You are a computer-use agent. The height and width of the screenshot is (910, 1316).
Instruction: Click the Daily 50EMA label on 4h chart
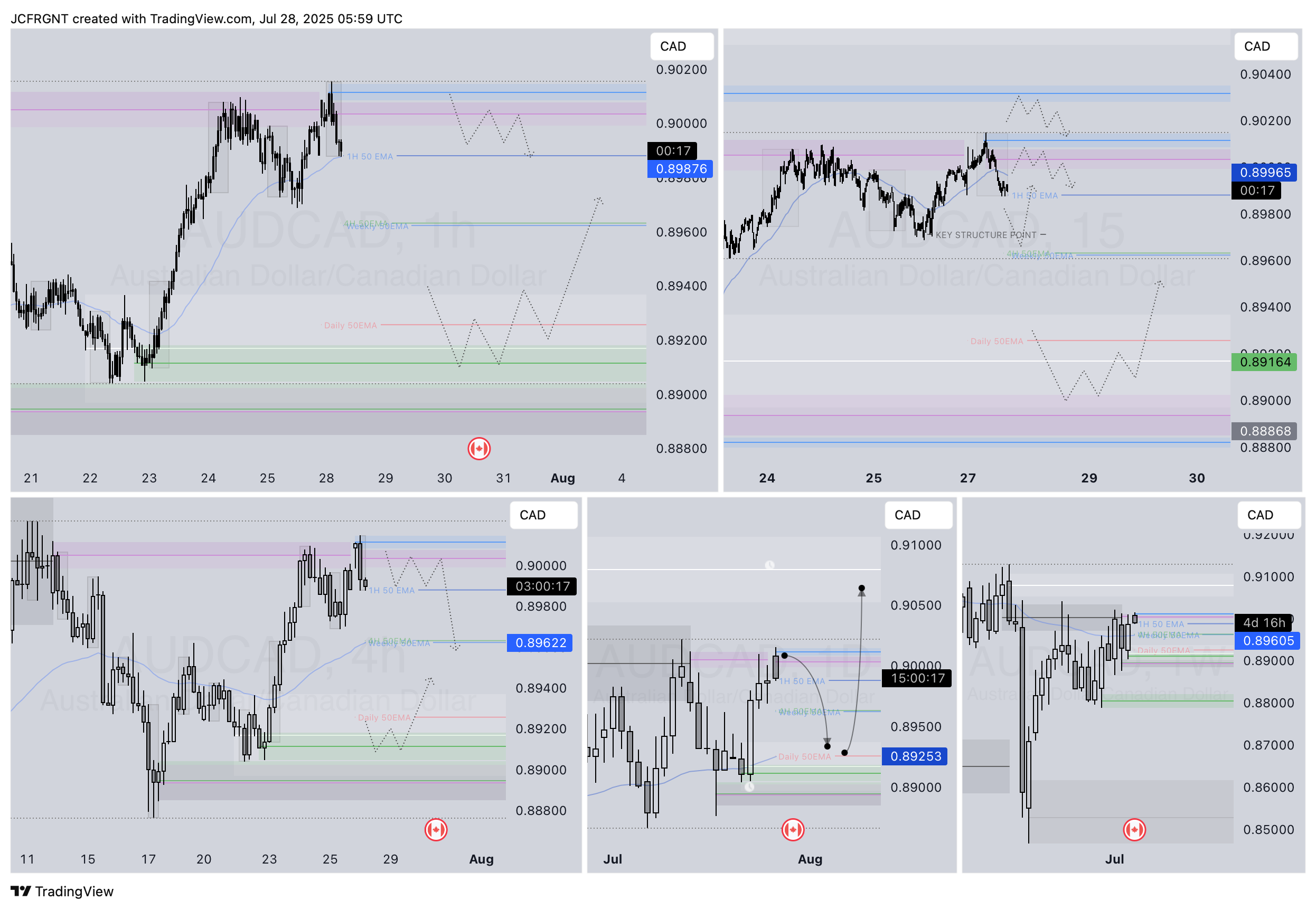(x=384, y=718)
